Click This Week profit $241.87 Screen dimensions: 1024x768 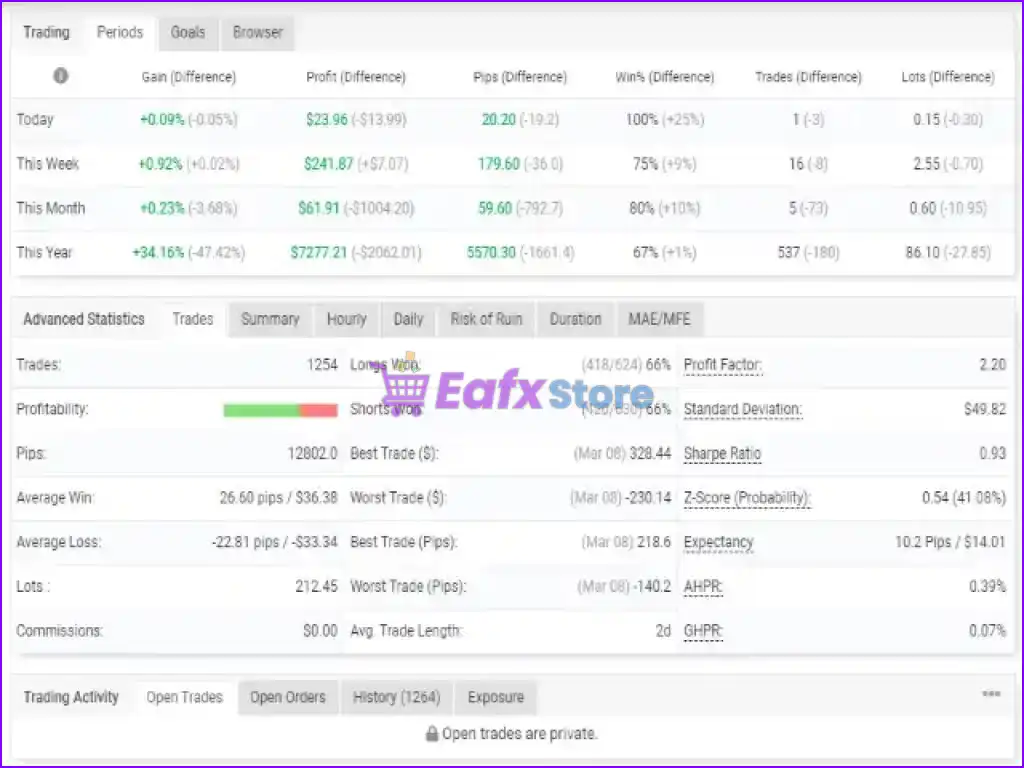pyautogui.click(x=328, y=164)
